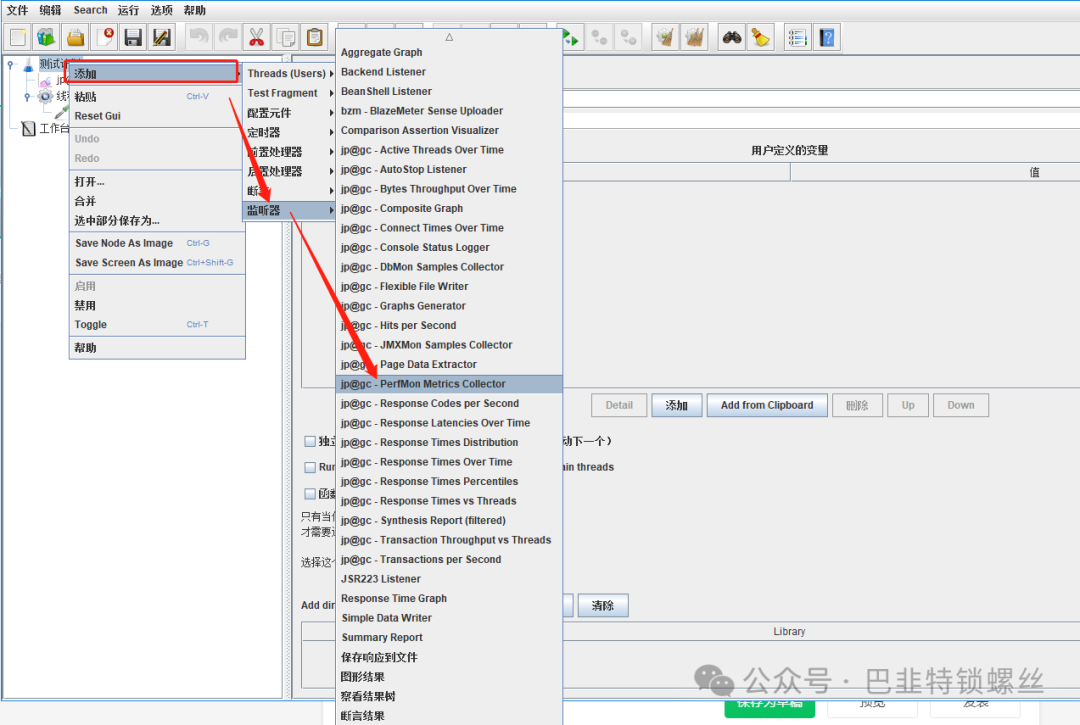
Task: Click the listener menu scroll-up triangle
Action: pos(449,37)
